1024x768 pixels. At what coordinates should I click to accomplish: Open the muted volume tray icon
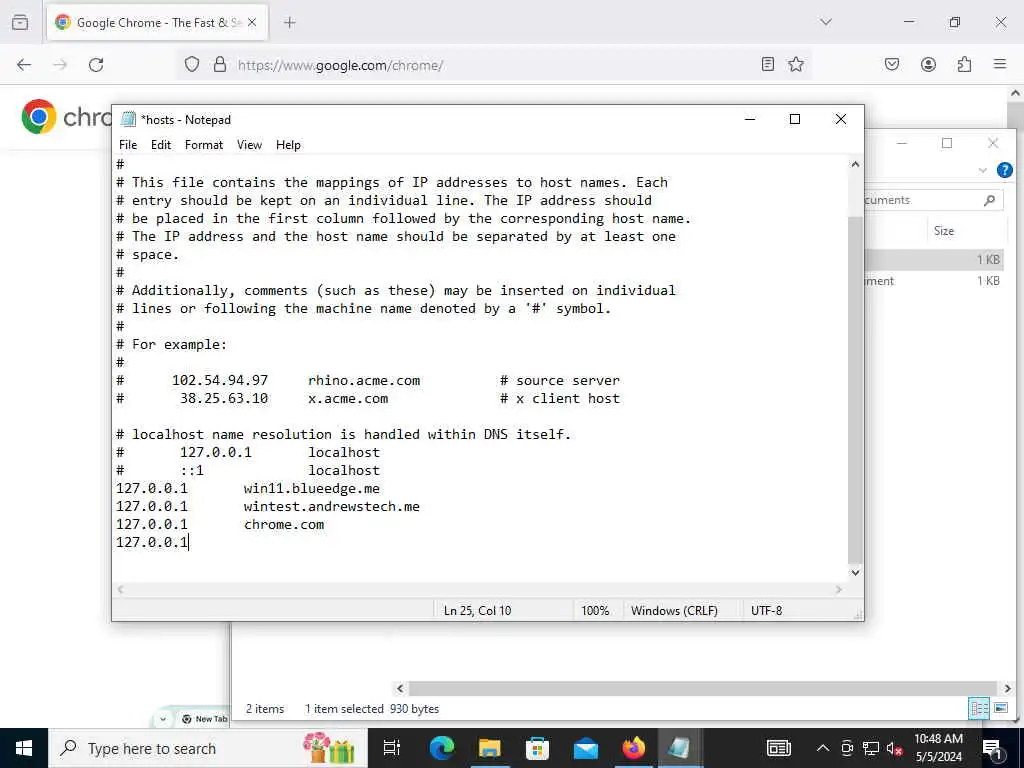(x=895, y=748)
